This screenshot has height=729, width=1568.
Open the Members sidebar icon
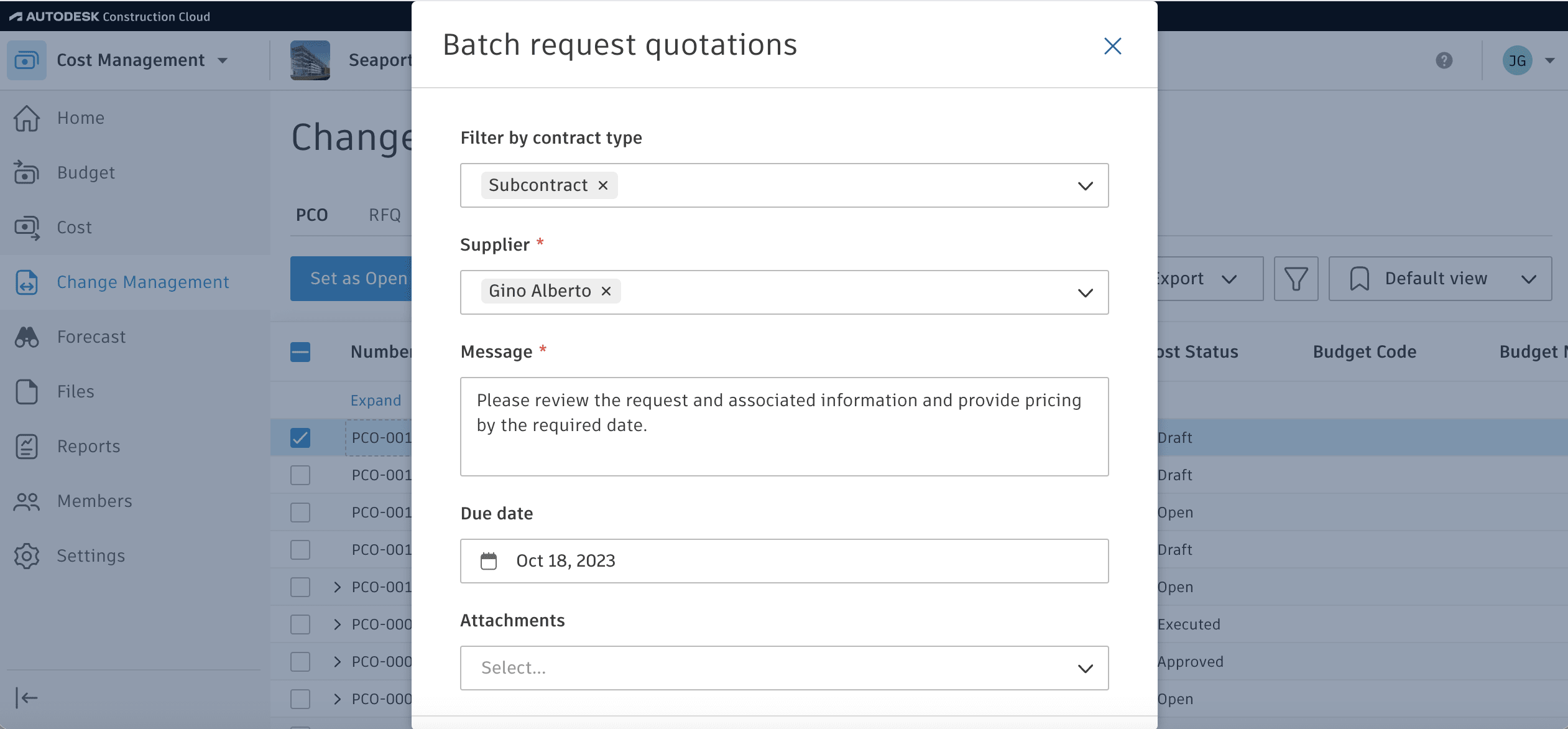[26, 501]
